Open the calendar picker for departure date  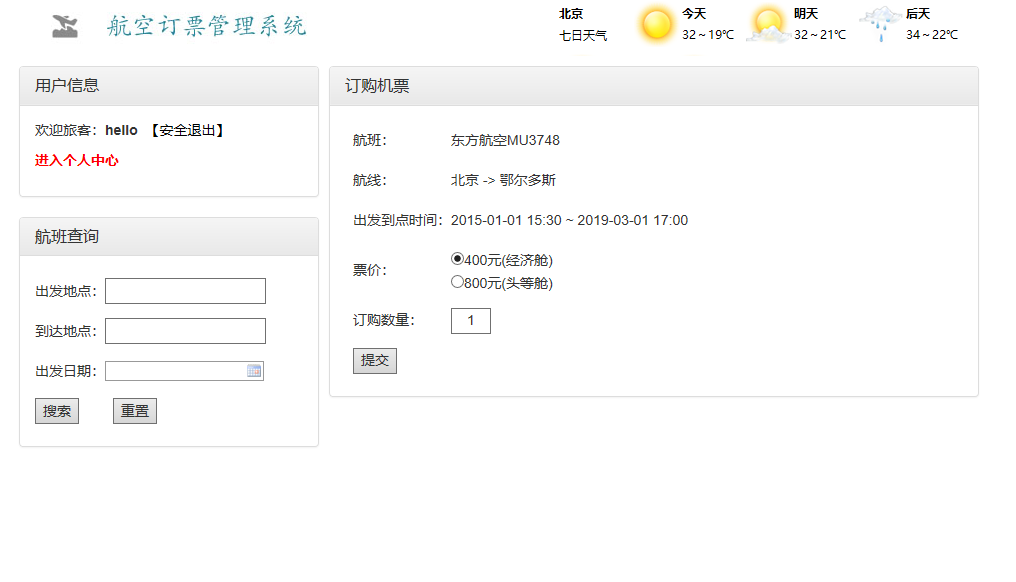coord(254,371)
